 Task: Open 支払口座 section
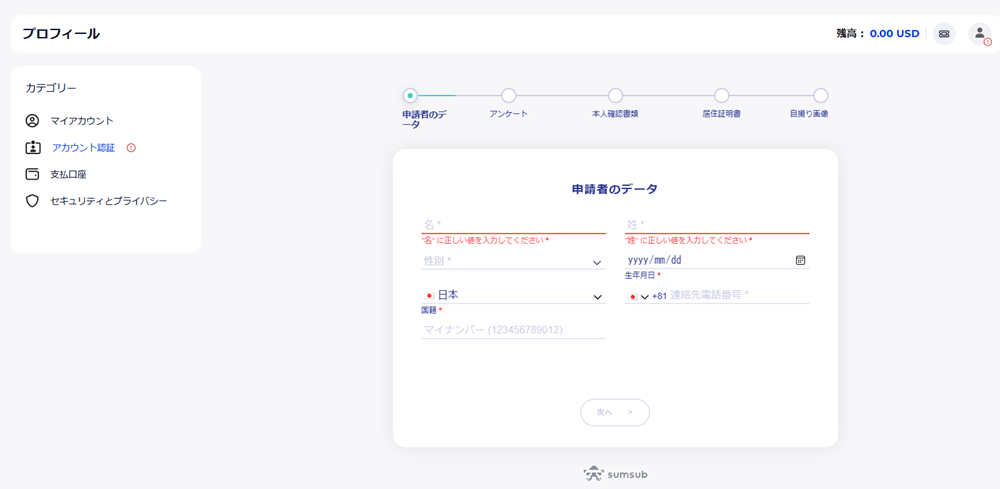(68, 174)
